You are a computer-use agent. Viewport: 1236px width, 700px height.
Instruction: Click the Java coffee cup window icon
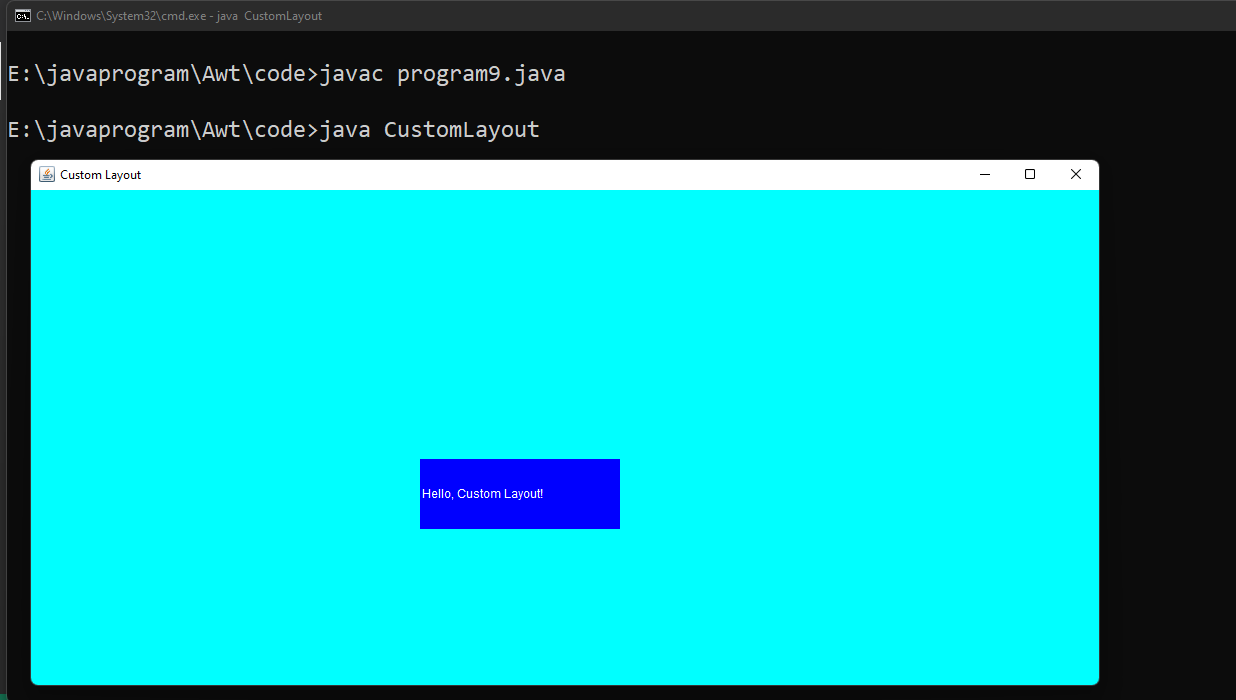[47, 174]
